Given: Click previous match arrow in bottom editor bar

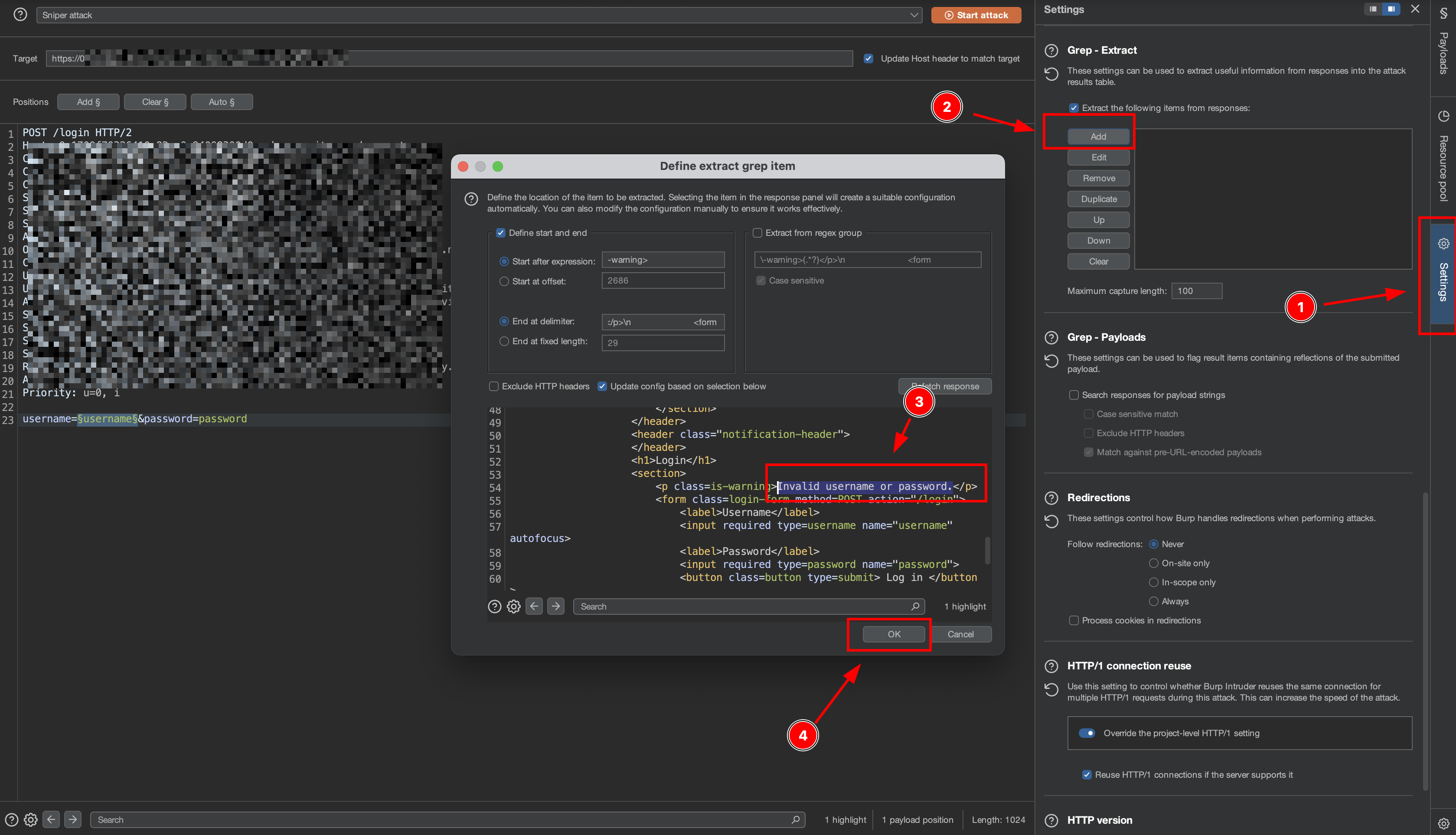Looking at the screenshot, I should (51, 819).
